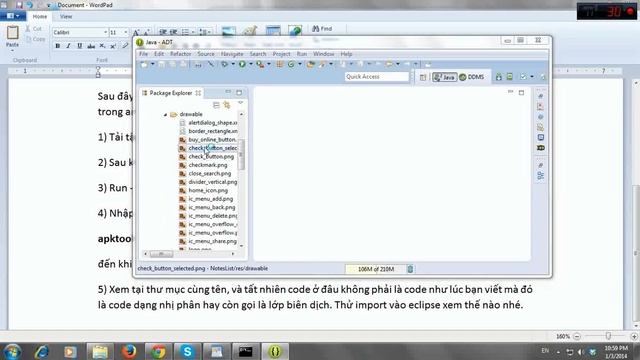Click Collapse All icon in Package Explorer

pyautogui.click(x=216, y=105)
